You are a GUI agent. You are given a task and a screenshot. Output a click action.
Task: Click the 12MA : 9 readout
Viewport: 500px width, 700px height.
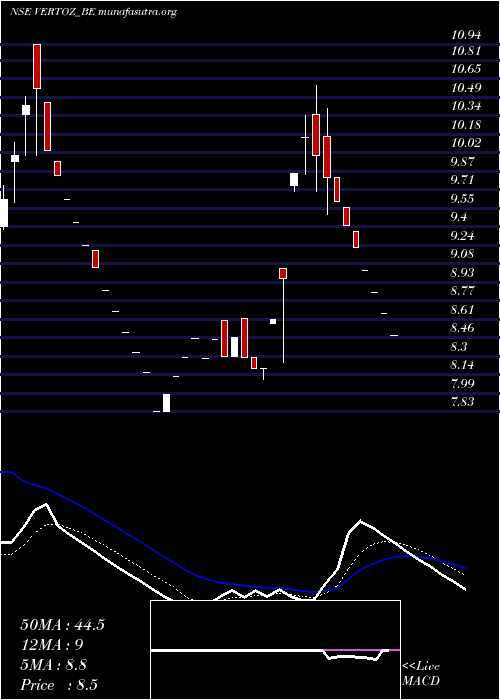tap(52, 645)
